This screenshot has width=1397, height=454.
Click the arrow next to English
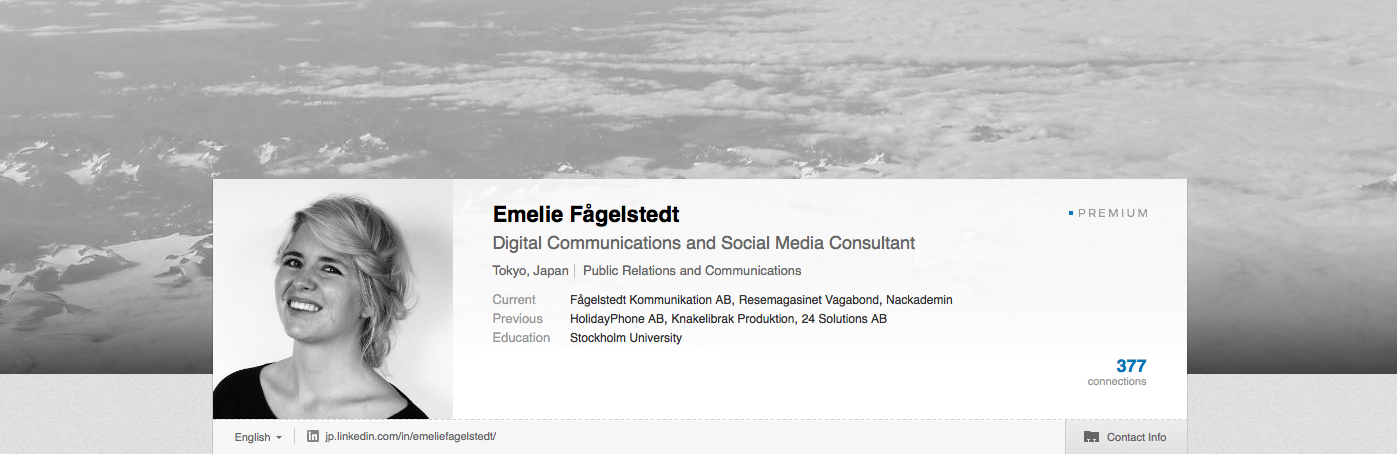(279, 438)
